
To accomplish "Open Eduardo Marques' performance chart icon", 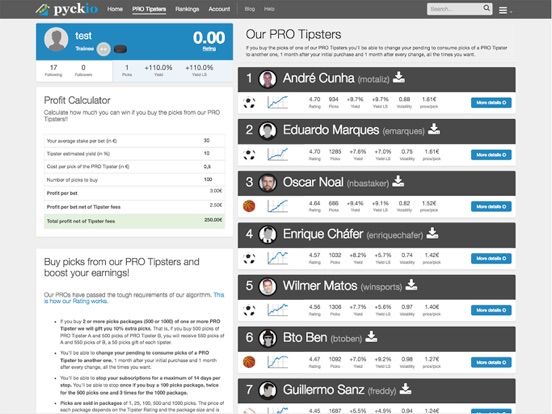I will coord(277,155).
